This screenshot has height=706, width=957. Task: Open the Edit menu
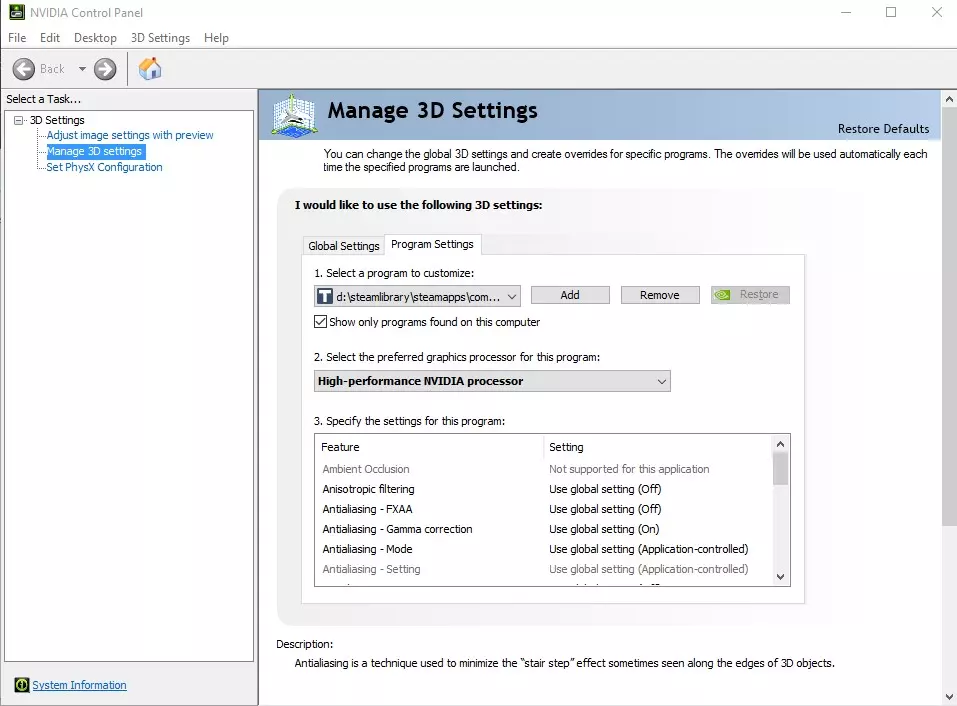(49, 38)
